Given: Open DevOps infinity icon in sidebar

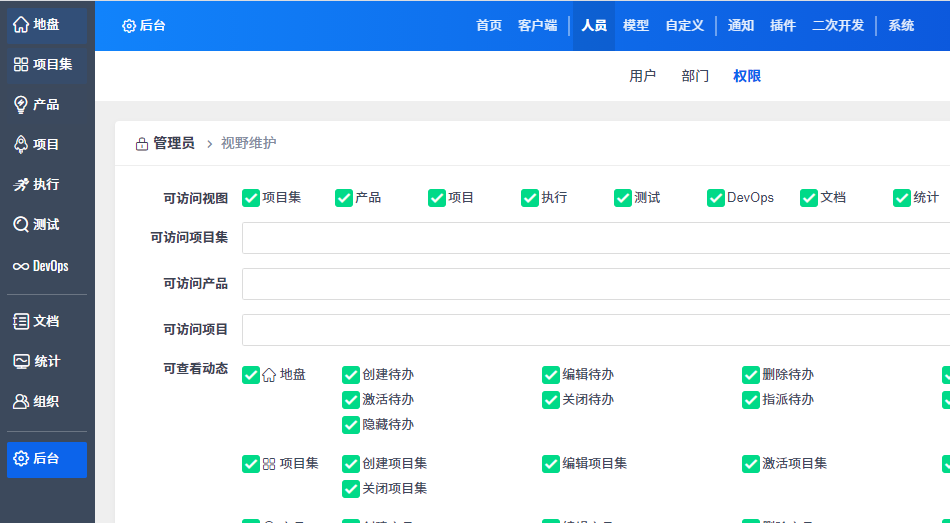Looking at the screenshot, I should coord(21,266).
